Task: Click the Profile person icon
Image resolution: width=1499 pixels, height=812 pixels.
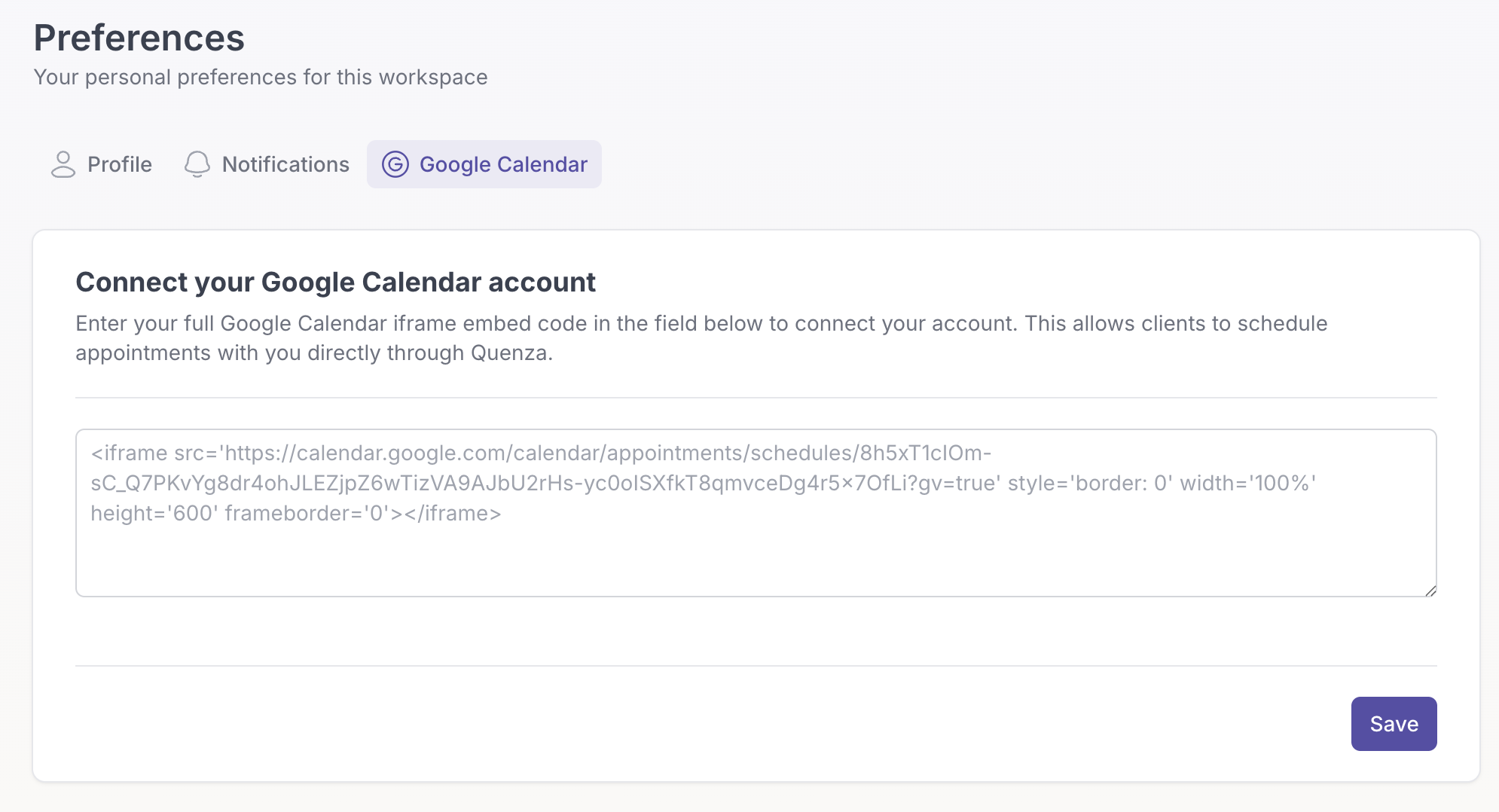Action: click(x=63, y=164)
